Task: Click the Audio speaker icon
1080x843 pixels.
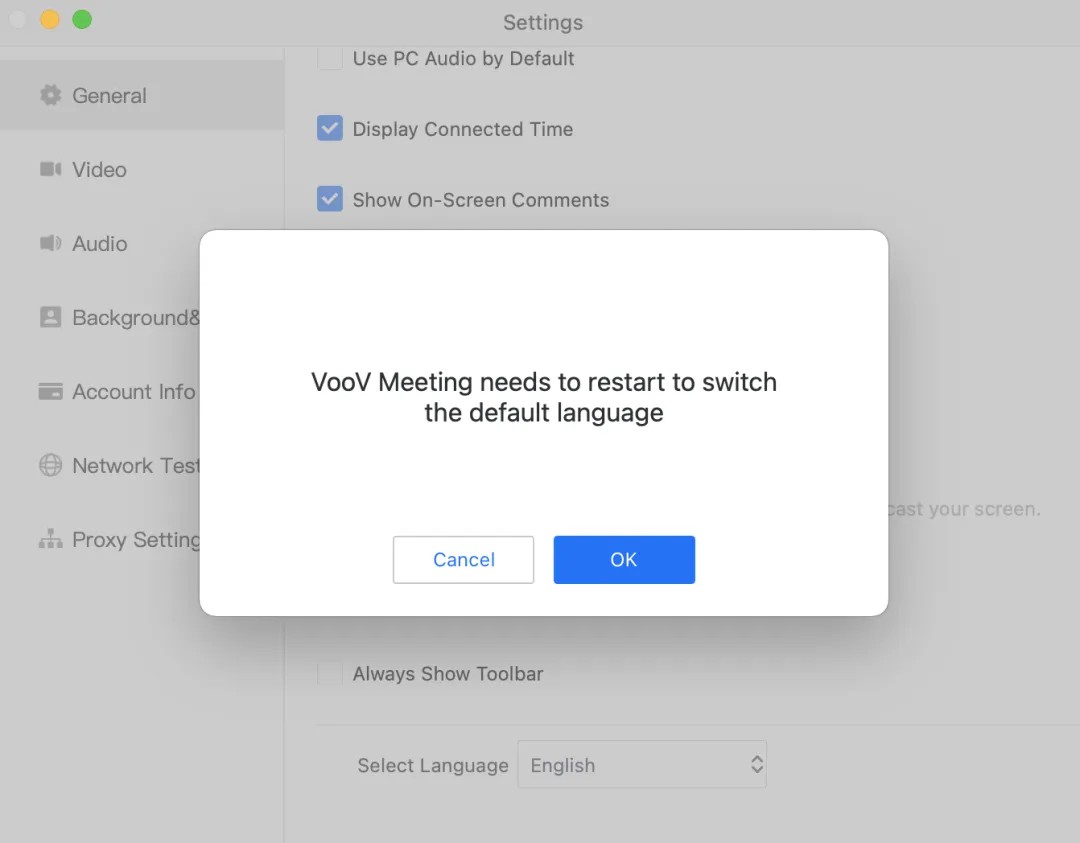Action: (50, 243)
